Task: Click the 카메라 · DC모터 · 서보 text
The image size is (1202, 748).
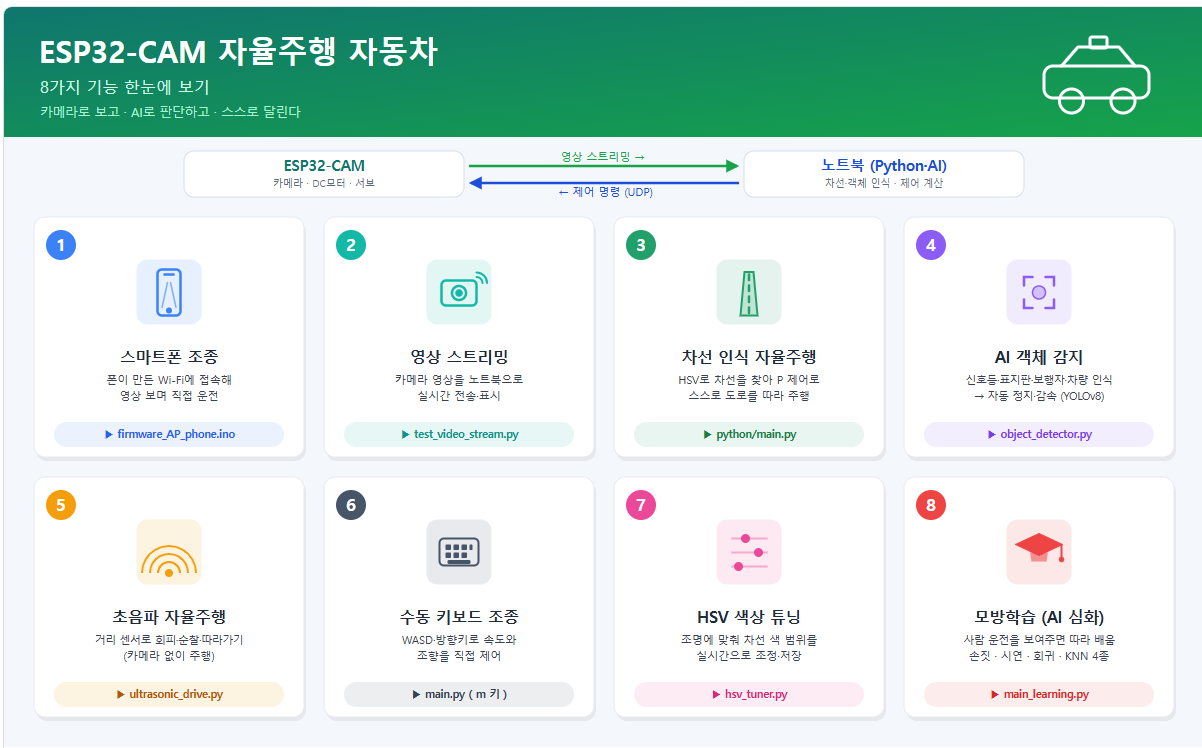Action: tap(324, 183)
